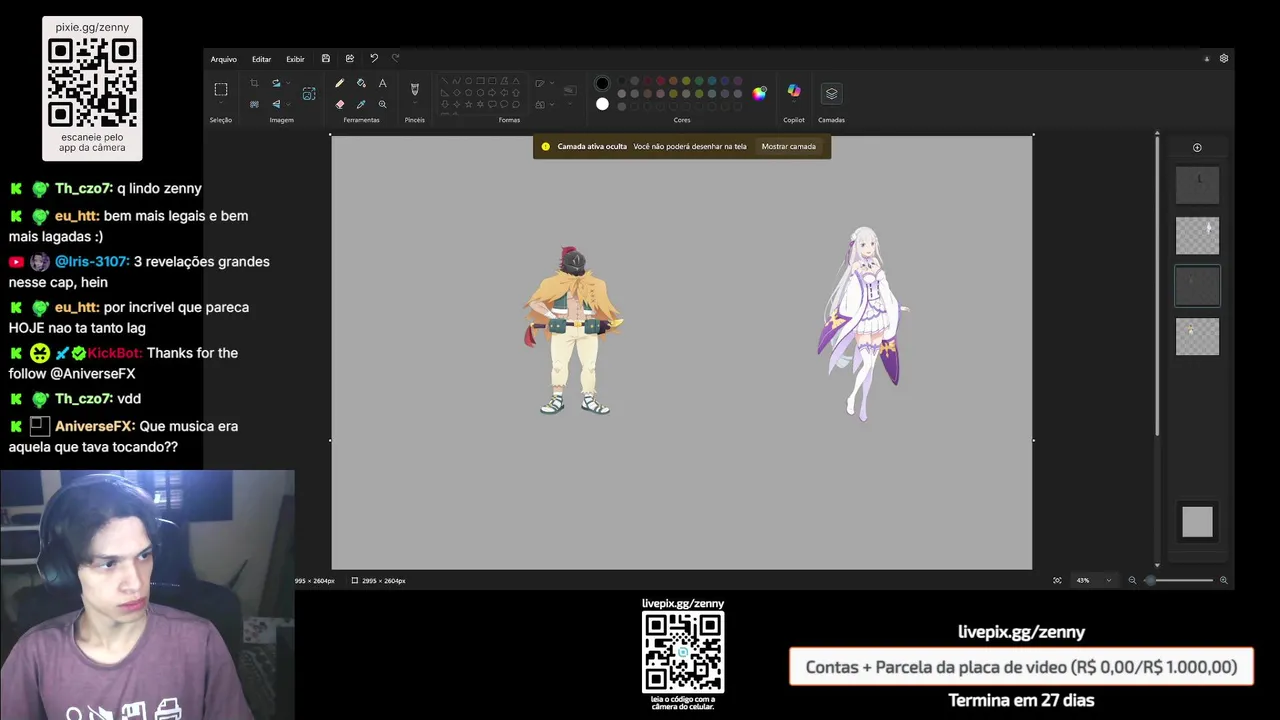This screenshot has height=720, width=1280.
Task: Open the Arquivo menu
Action: [224, 59]
